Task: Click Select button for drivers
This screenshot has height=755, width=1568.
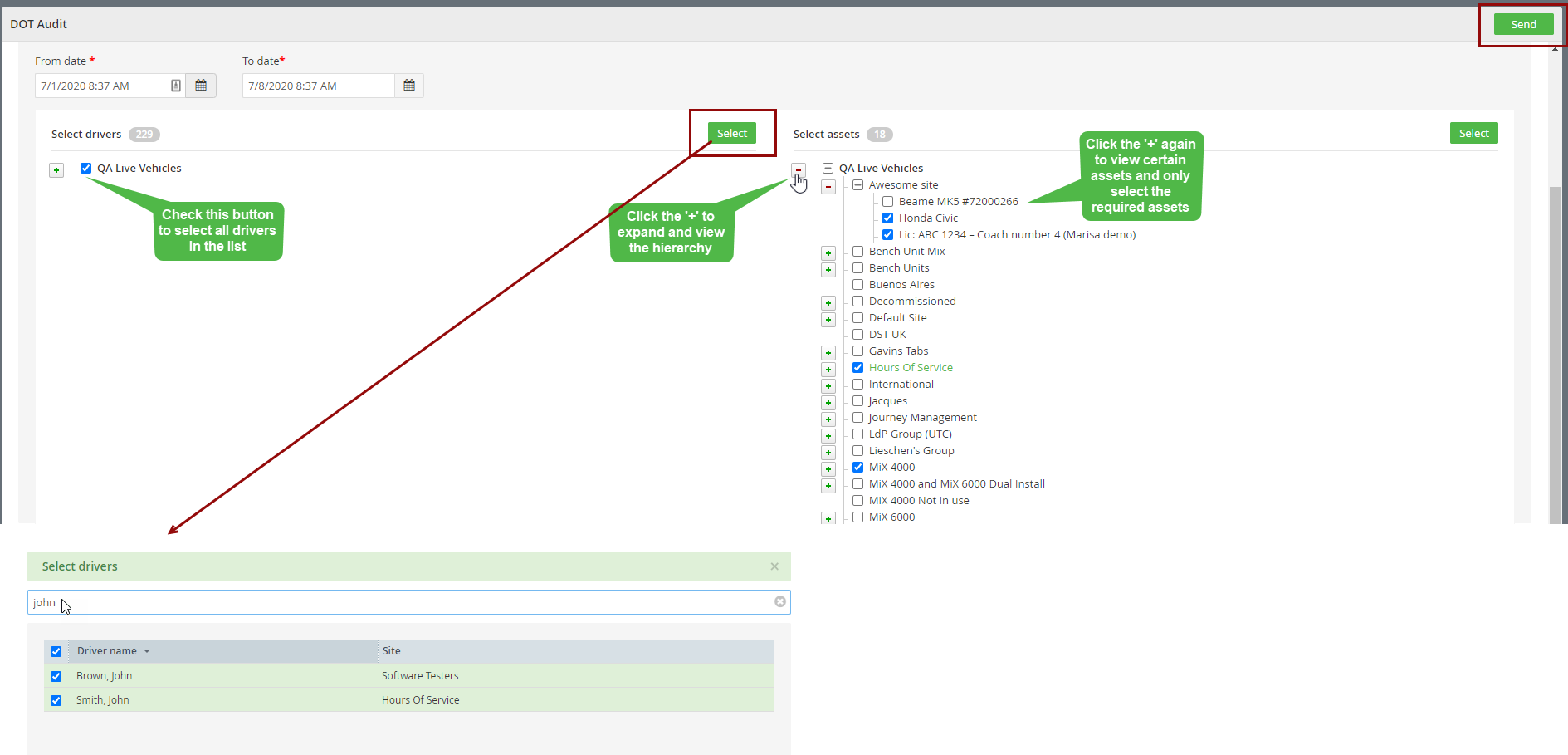Action: point(732,133)
